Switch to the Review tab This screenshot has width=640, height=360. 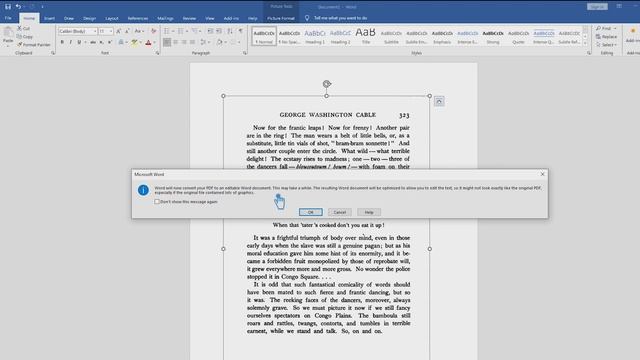click(189, 18)
